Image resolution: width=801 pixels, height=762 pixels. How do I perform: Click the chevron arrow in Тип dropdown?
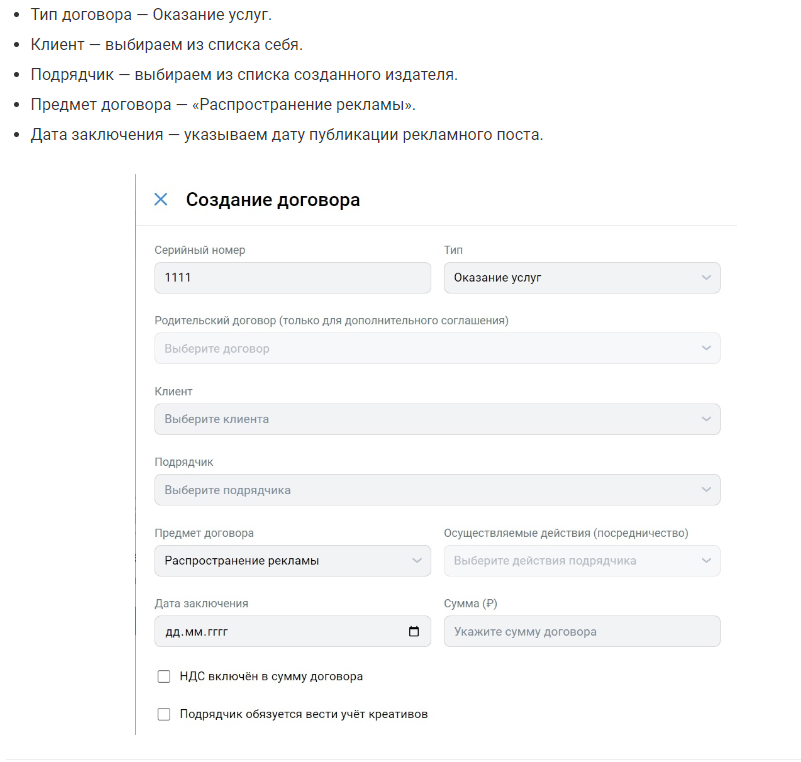point(706,278)
